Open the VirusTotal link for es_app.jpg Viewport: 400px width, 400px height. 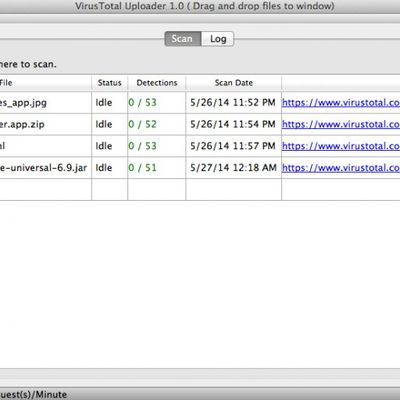[x=341, y=103]
